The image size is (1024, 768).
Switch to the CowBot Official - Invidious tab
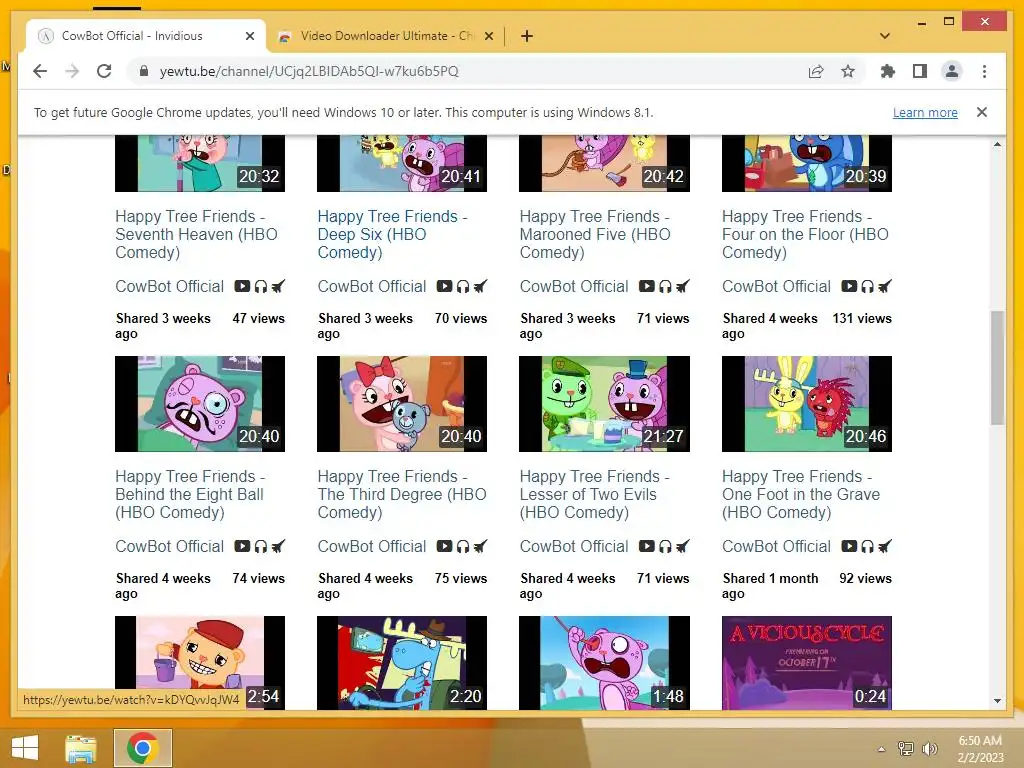tap(146, 36)
